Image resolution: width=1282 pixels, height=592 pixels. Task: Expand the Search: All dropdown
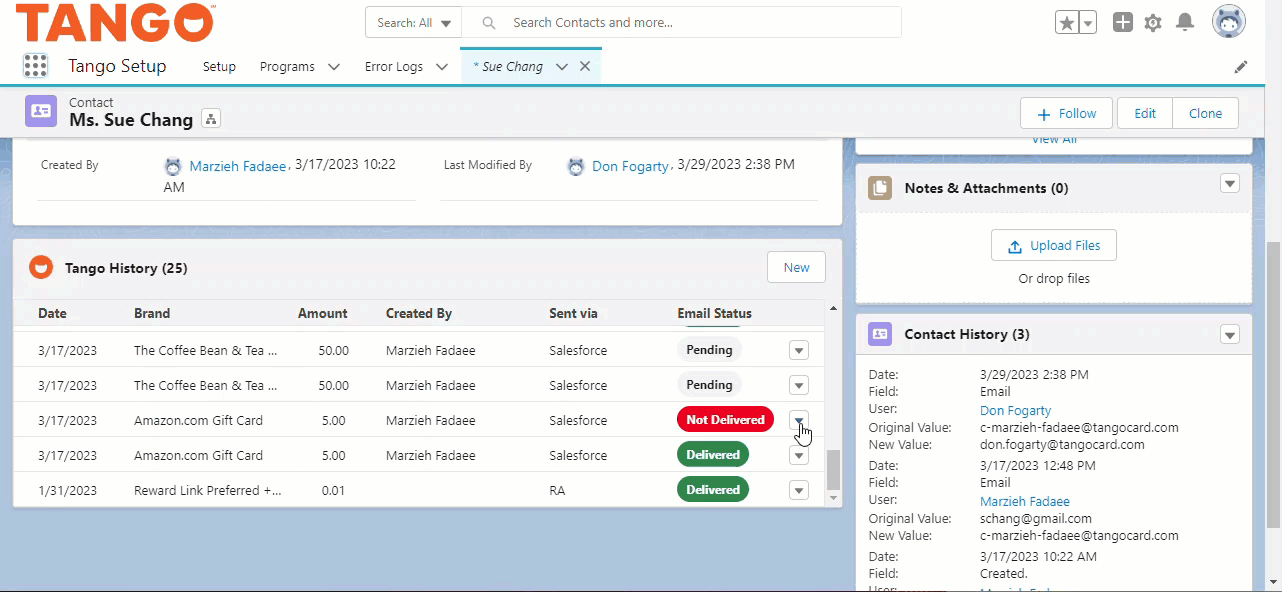click(x=414, y=23)
